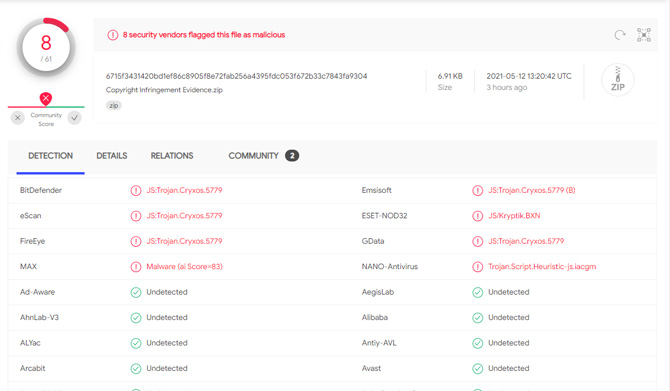
Task: Click the ESET-NOD32 vendor name
Action: coord(384,215)
